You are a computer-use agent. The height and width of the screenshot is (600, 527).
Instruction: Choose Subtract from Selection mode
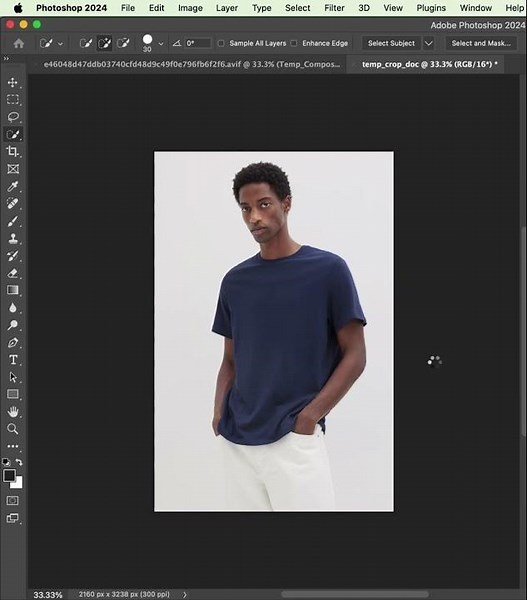pos(123,43)
